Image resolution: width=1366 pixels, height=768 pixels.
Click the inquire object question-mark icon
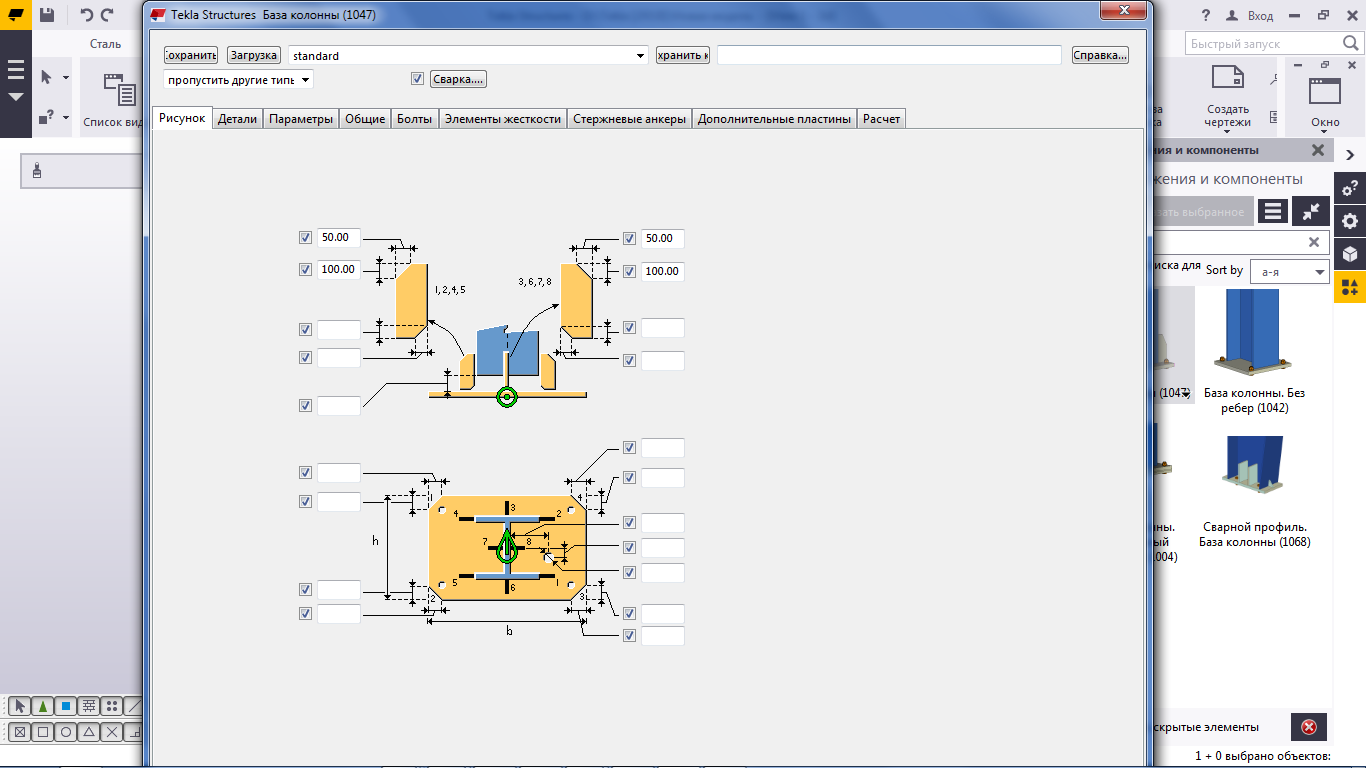click(x=46, y=117)
